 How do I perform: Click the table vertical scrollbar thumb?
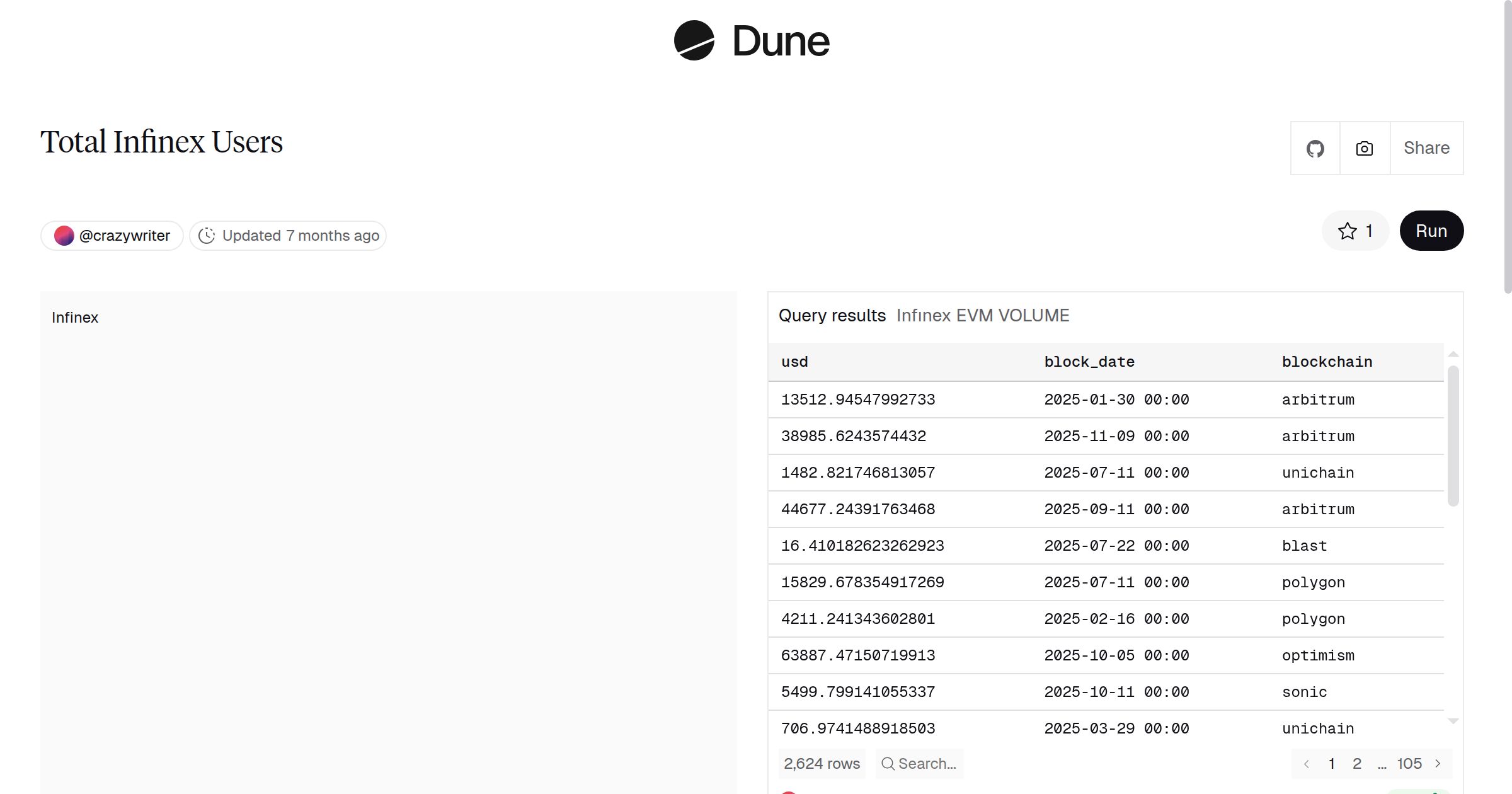[1453, 435]
